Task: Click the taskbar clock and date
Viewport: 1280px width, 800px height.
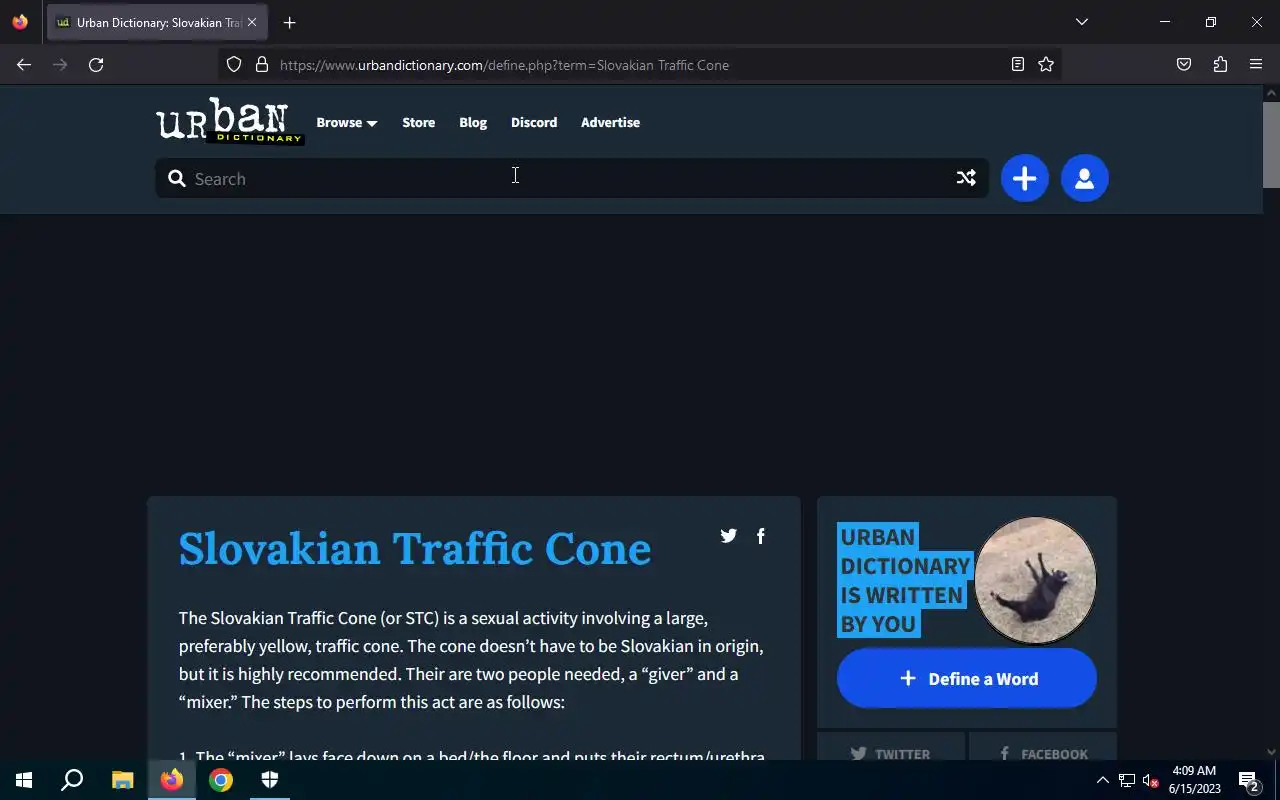Action: click(1195, 780)
